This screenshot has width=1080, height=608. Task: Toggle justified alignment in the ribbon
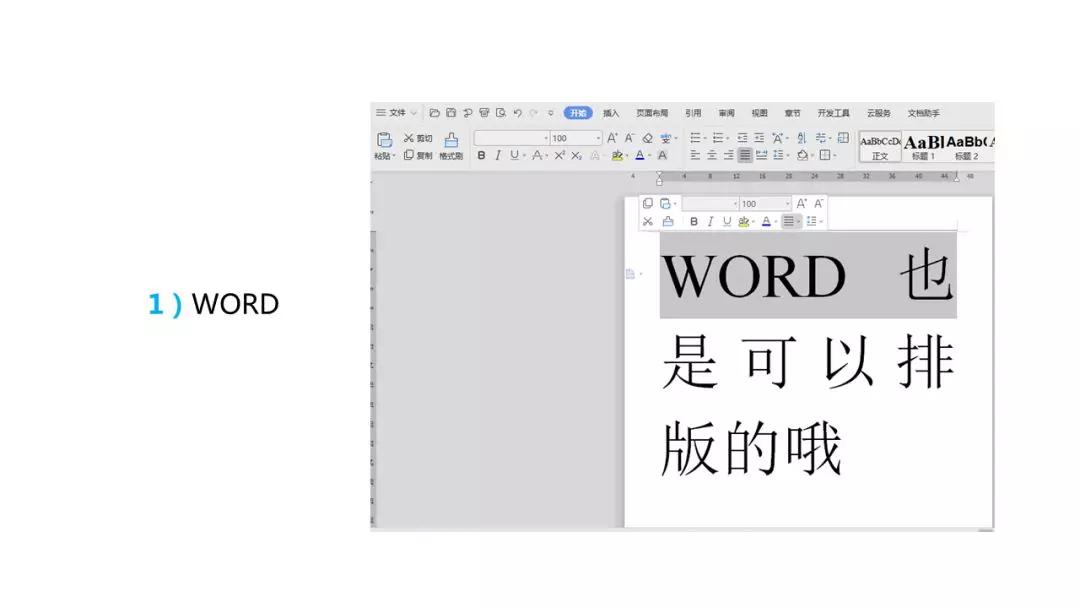click(x=744, y=156)
